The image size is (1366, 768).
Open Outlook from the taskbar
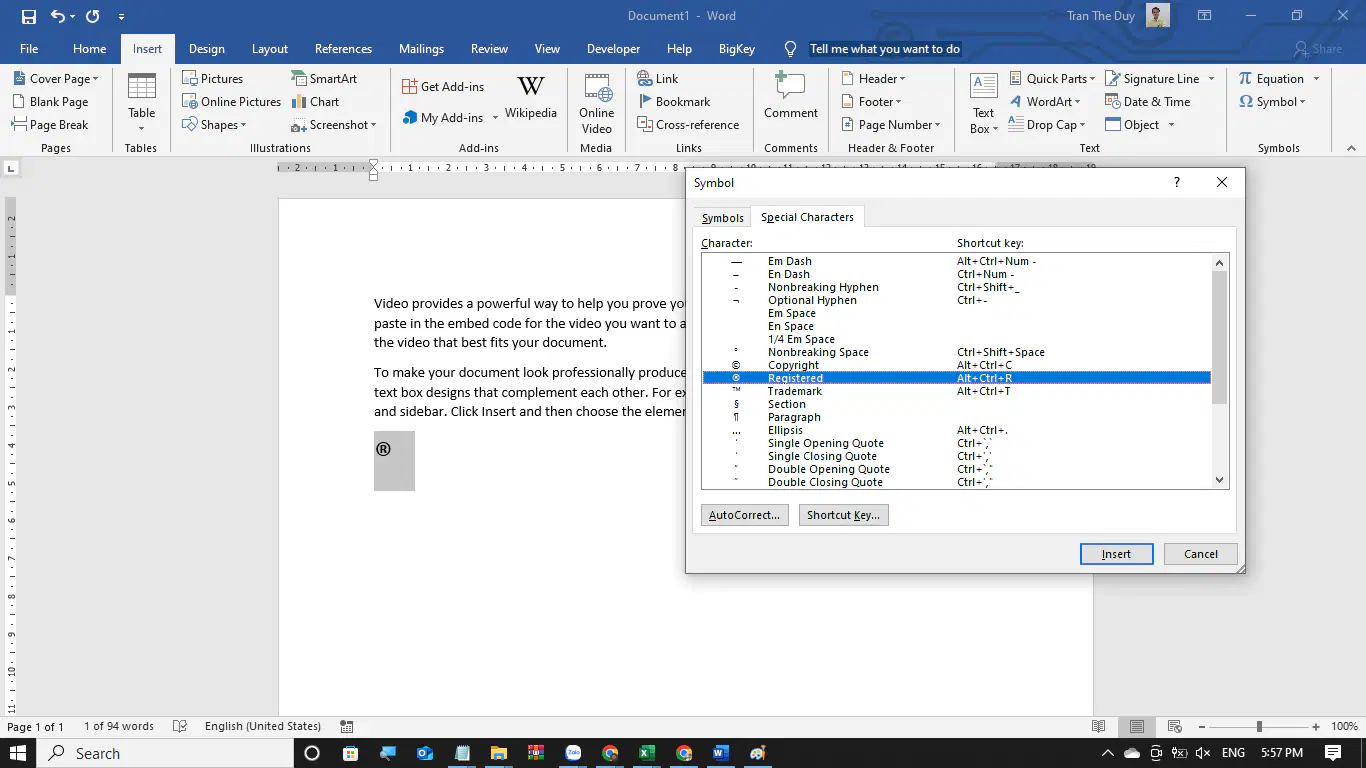point(424,753)
